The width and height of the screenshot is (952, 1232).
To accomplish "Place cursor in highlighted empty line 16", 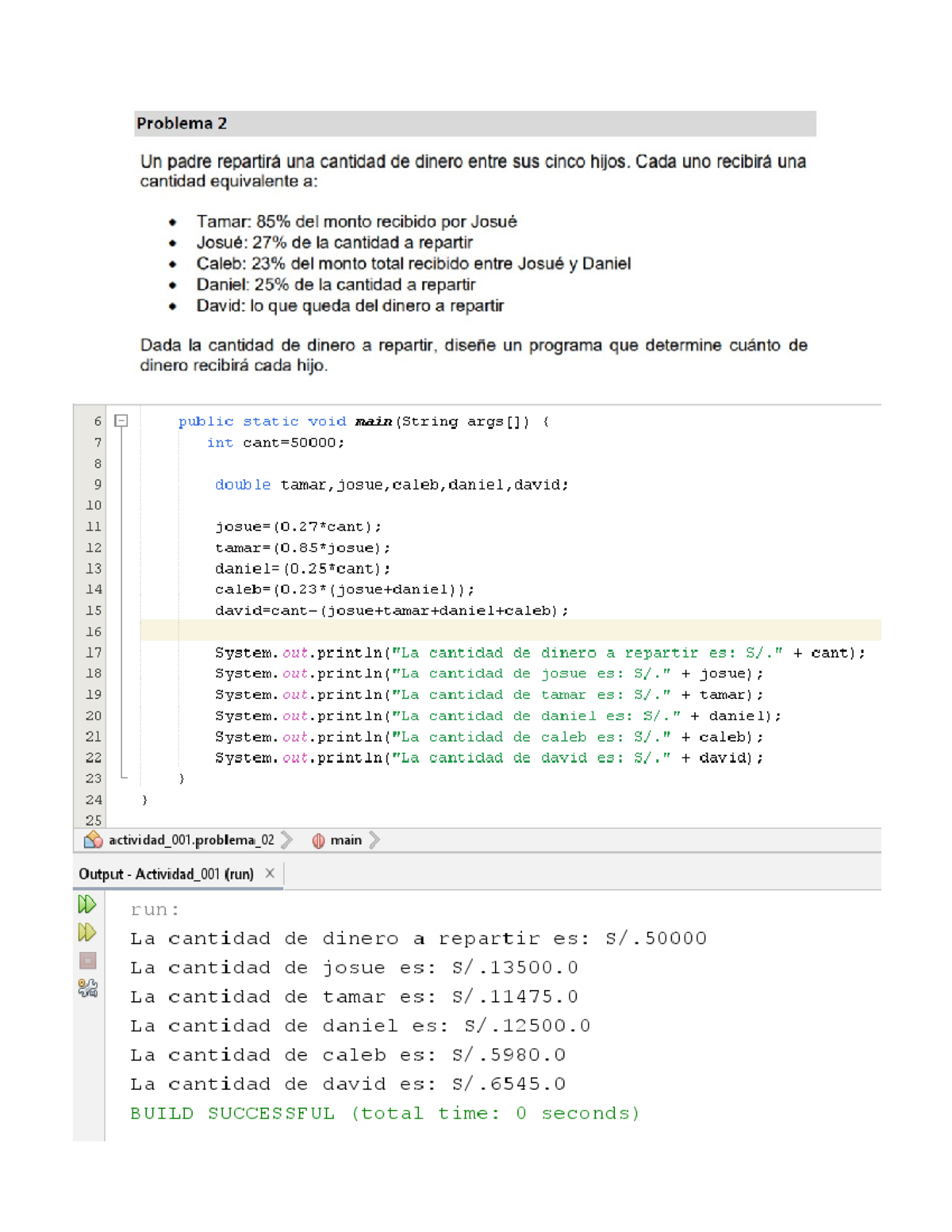I will [508, 631].
